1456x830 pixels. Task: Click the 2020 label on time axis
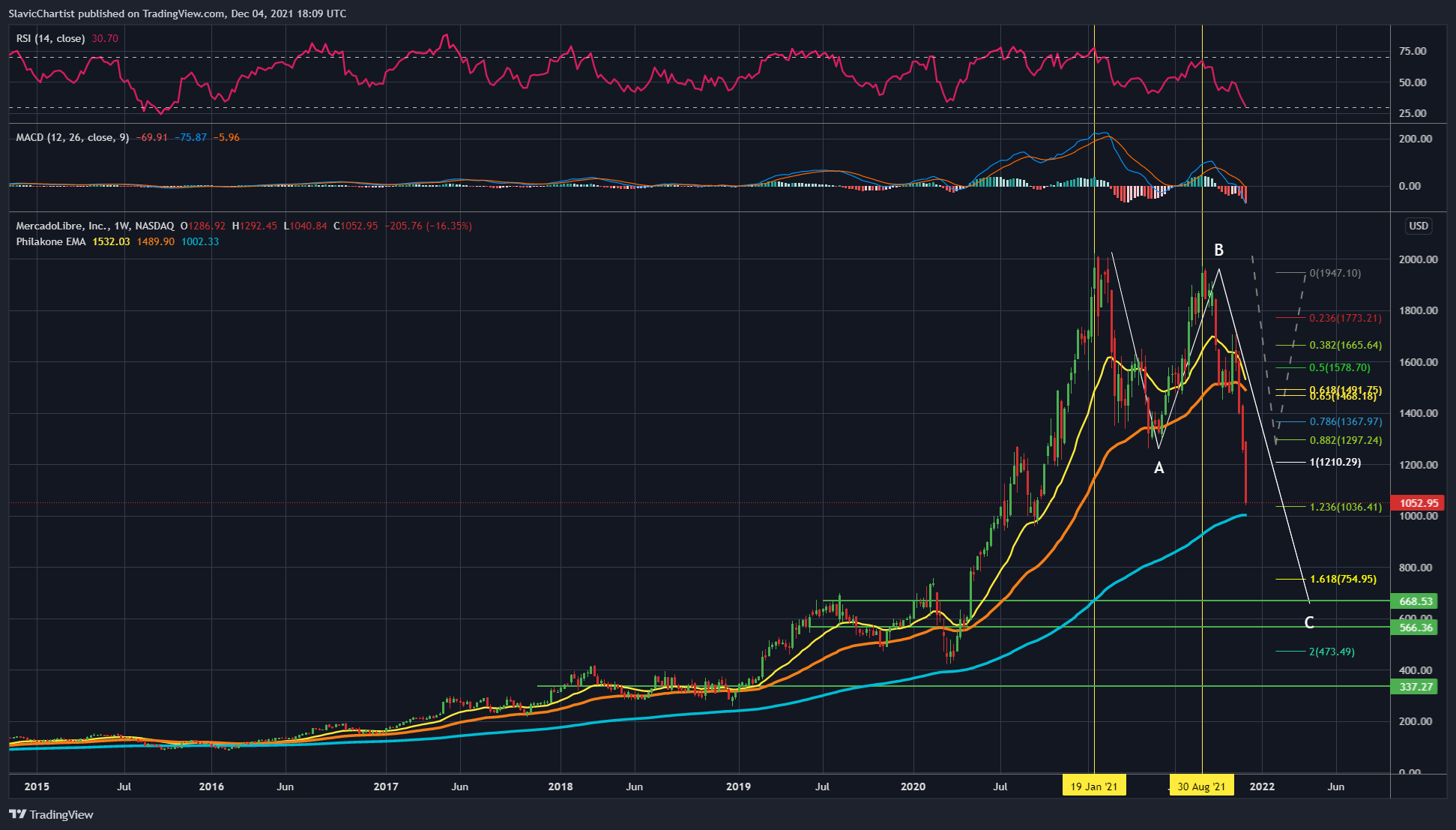pos(913,787)
